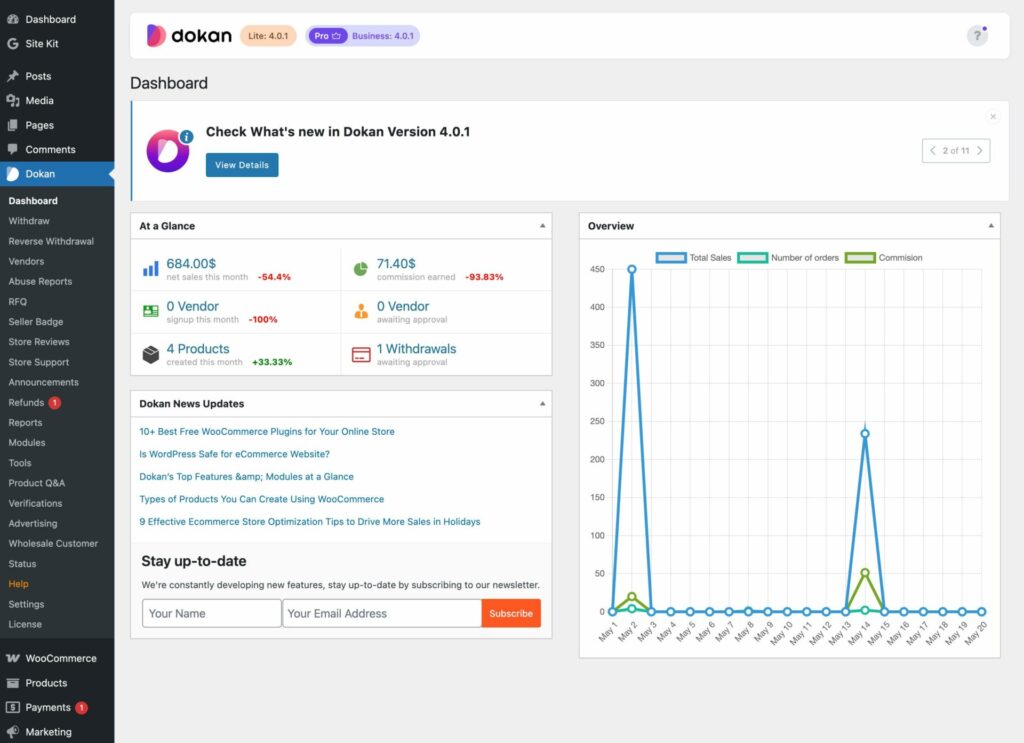Screen dimensions: 1024x743
Task: Click the help question mark icon
Action: 977,35
